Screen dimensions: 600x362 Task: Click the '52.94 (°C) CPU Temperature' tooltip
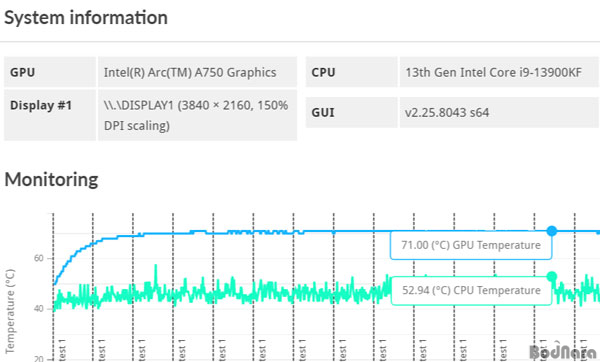coord(471,290)
